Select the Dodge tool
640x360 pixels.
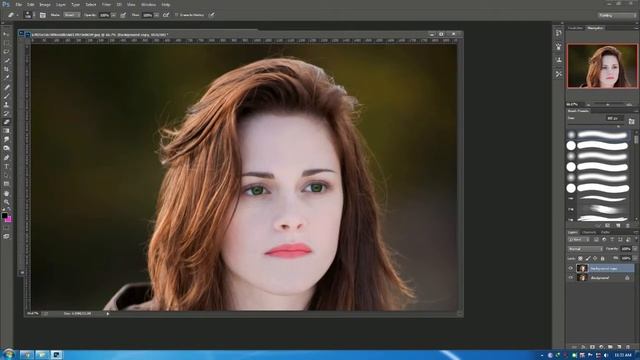(6, 148)
